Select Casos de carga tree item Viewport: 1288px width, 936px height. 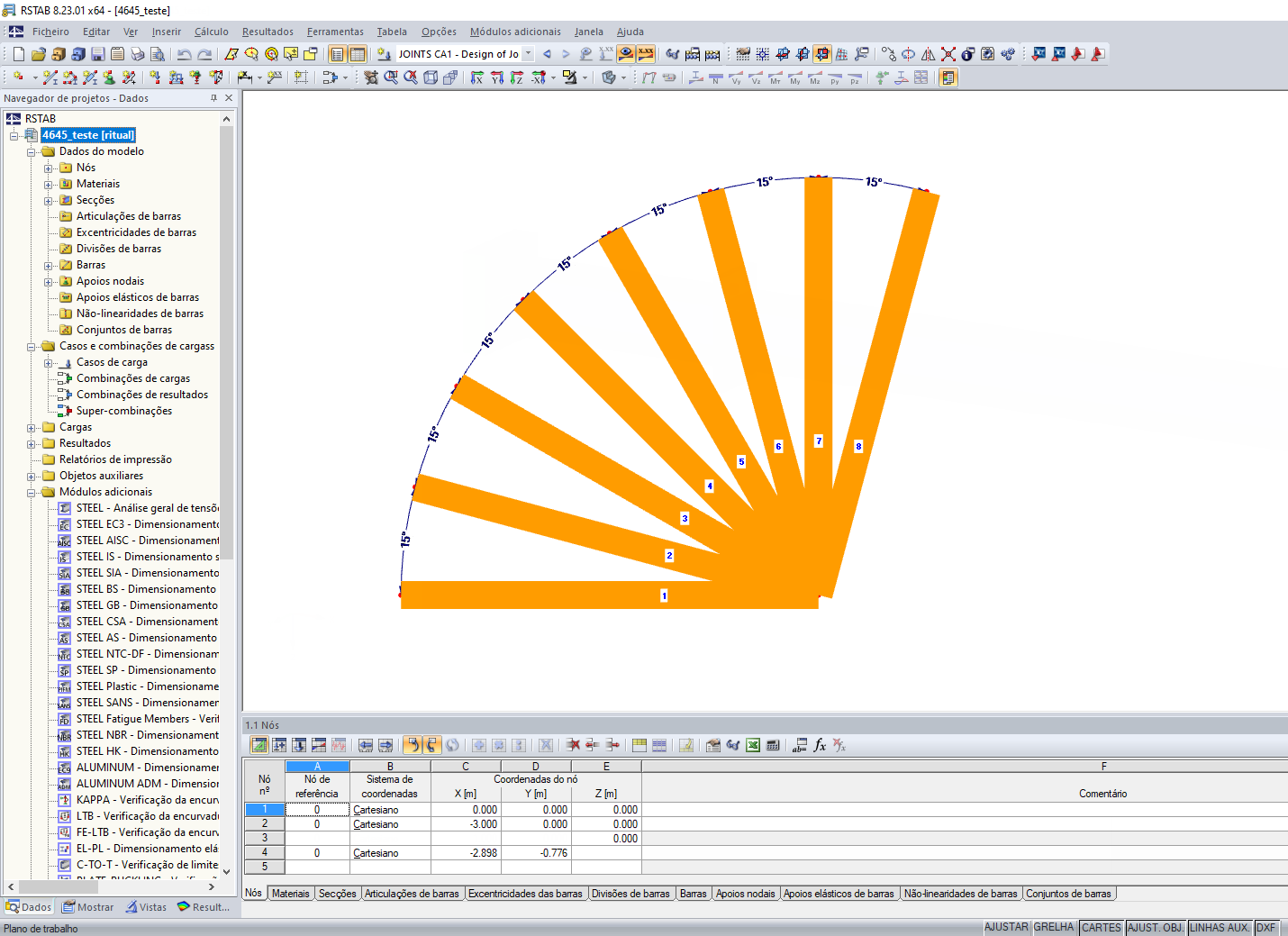click(112, 362)
